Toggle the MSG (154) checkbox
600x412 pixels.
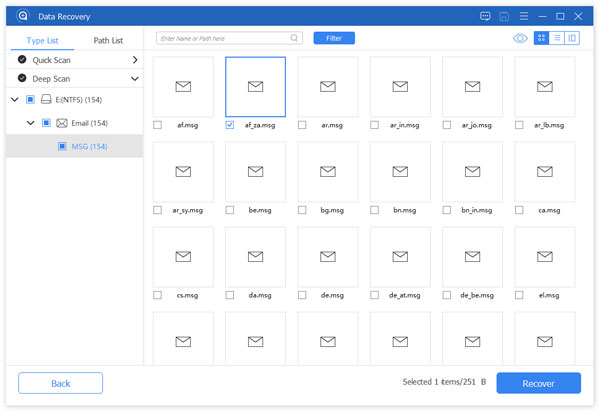pyautogui.click(x=62, y=146)
